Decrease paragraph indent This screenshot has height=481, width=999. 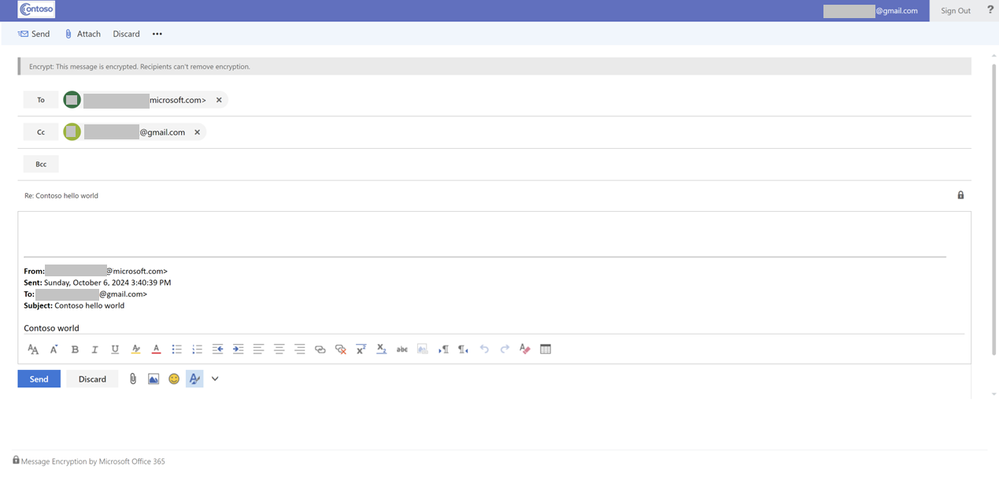[x=218, y=349]
